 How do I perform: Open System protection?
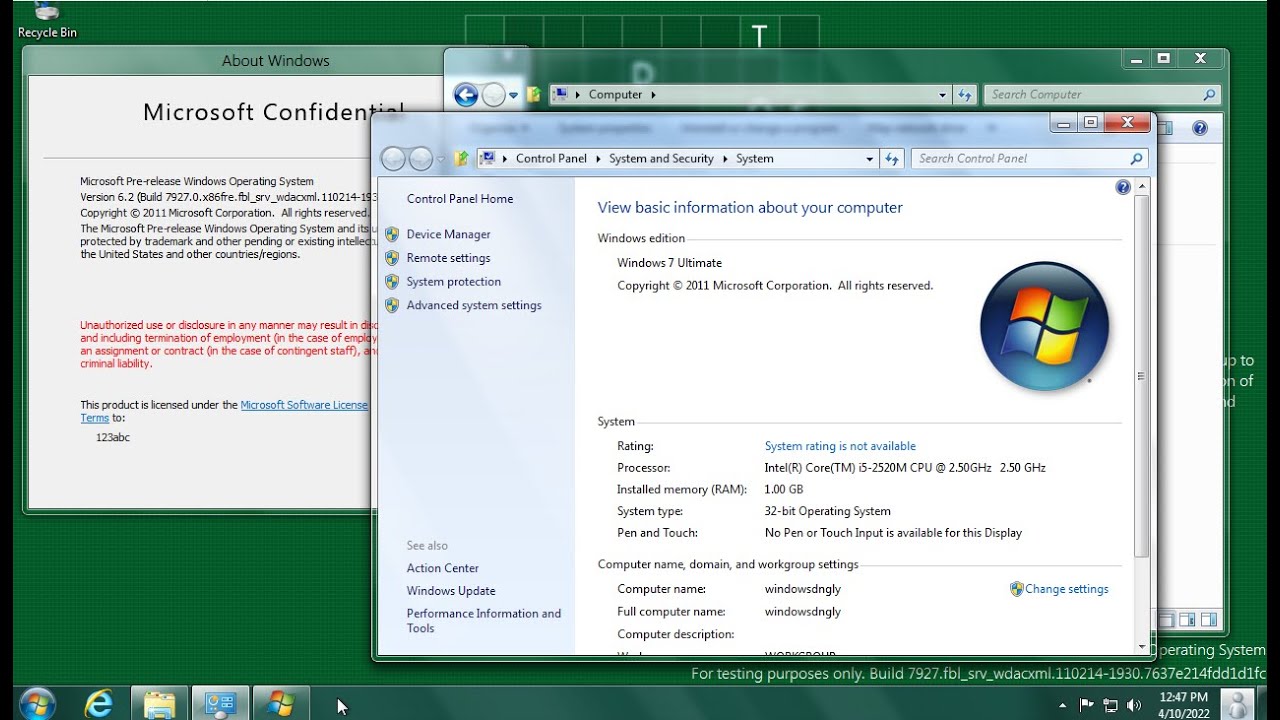point(454,282)
